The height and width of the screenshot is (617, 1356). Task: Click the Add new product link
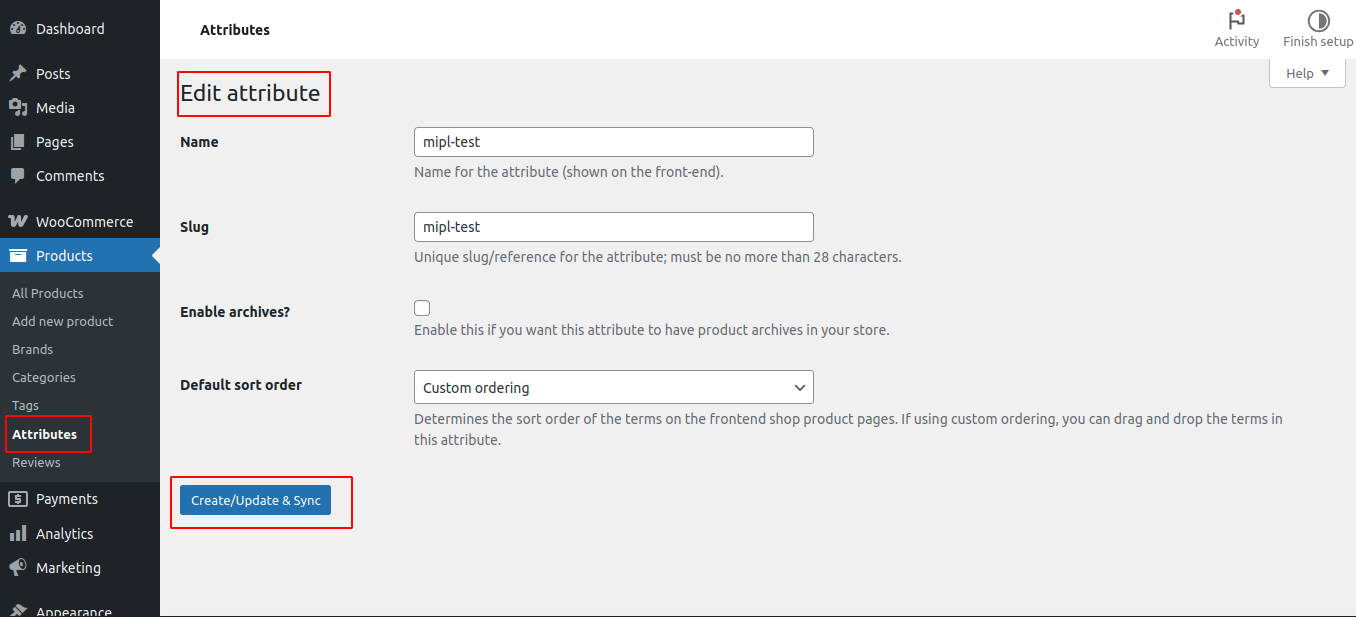point(62,321)
